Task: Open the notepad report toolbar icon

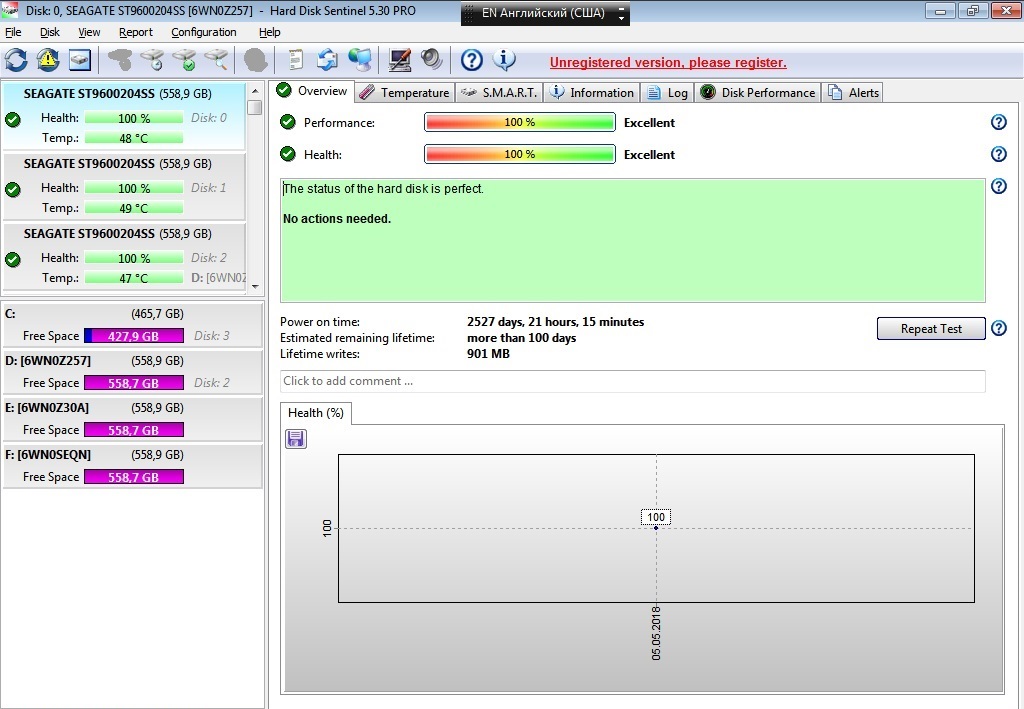Action: (x=295, y=60)
